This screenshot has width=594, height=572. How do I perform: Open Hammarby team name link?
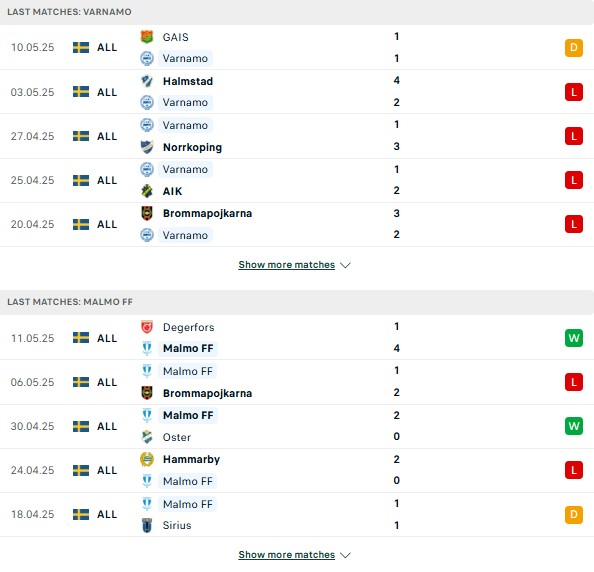pos(191,459)
